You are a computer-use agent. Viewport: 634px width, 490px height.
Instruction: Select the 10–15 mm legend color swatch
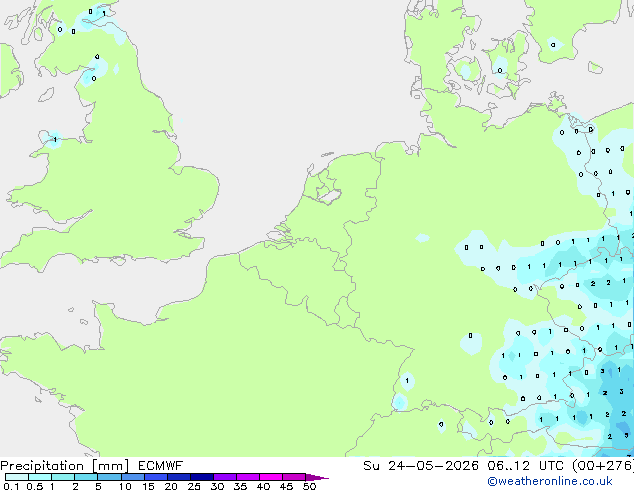[x=133, y=477]
